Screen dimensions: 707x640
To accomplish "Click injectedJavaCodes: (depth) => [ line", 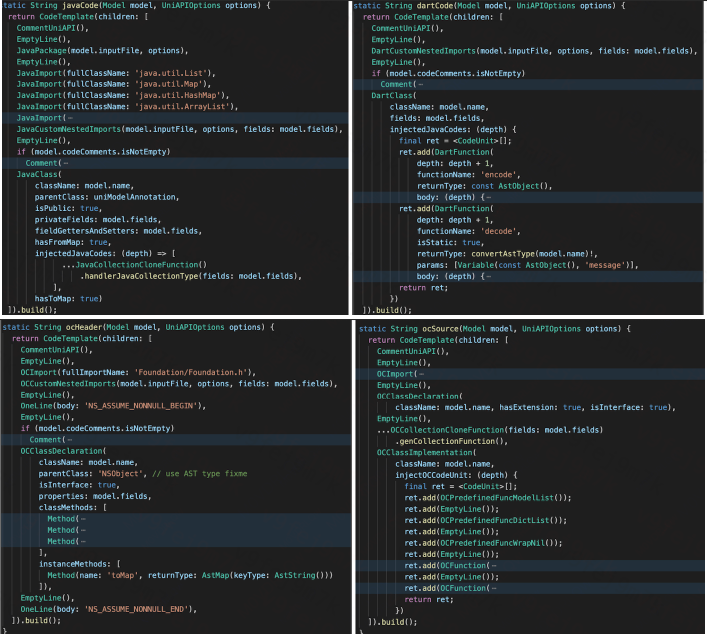I will coord(105,253).
